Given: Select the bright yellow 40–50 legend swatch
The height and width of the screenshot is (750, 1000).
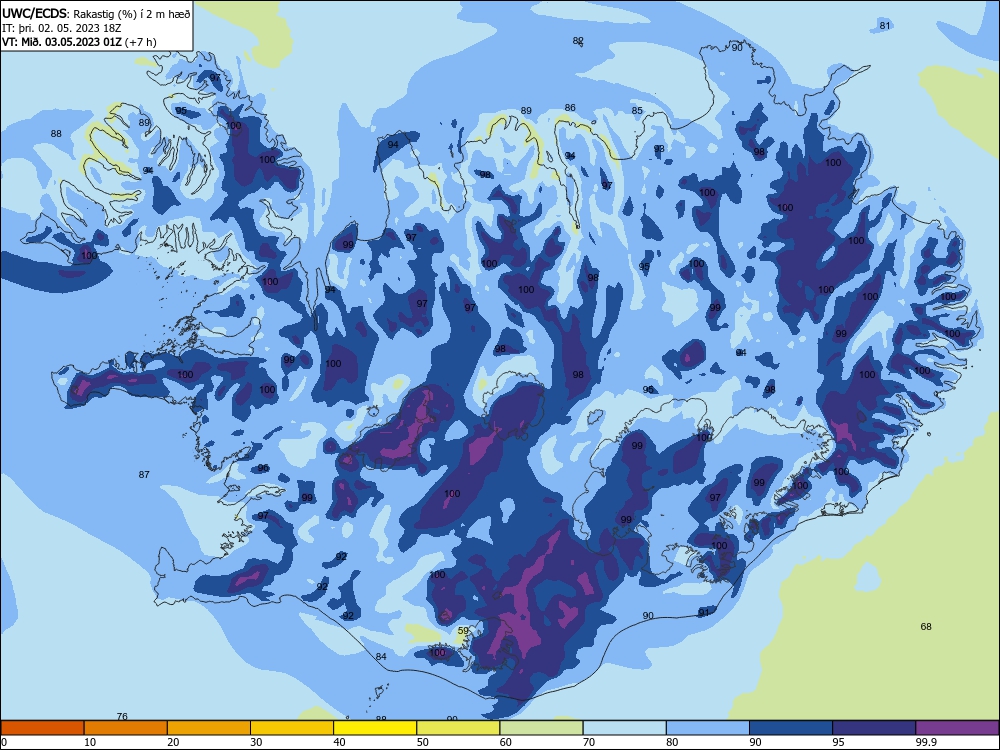Looking at the screenshot, I should click(375, 728).
